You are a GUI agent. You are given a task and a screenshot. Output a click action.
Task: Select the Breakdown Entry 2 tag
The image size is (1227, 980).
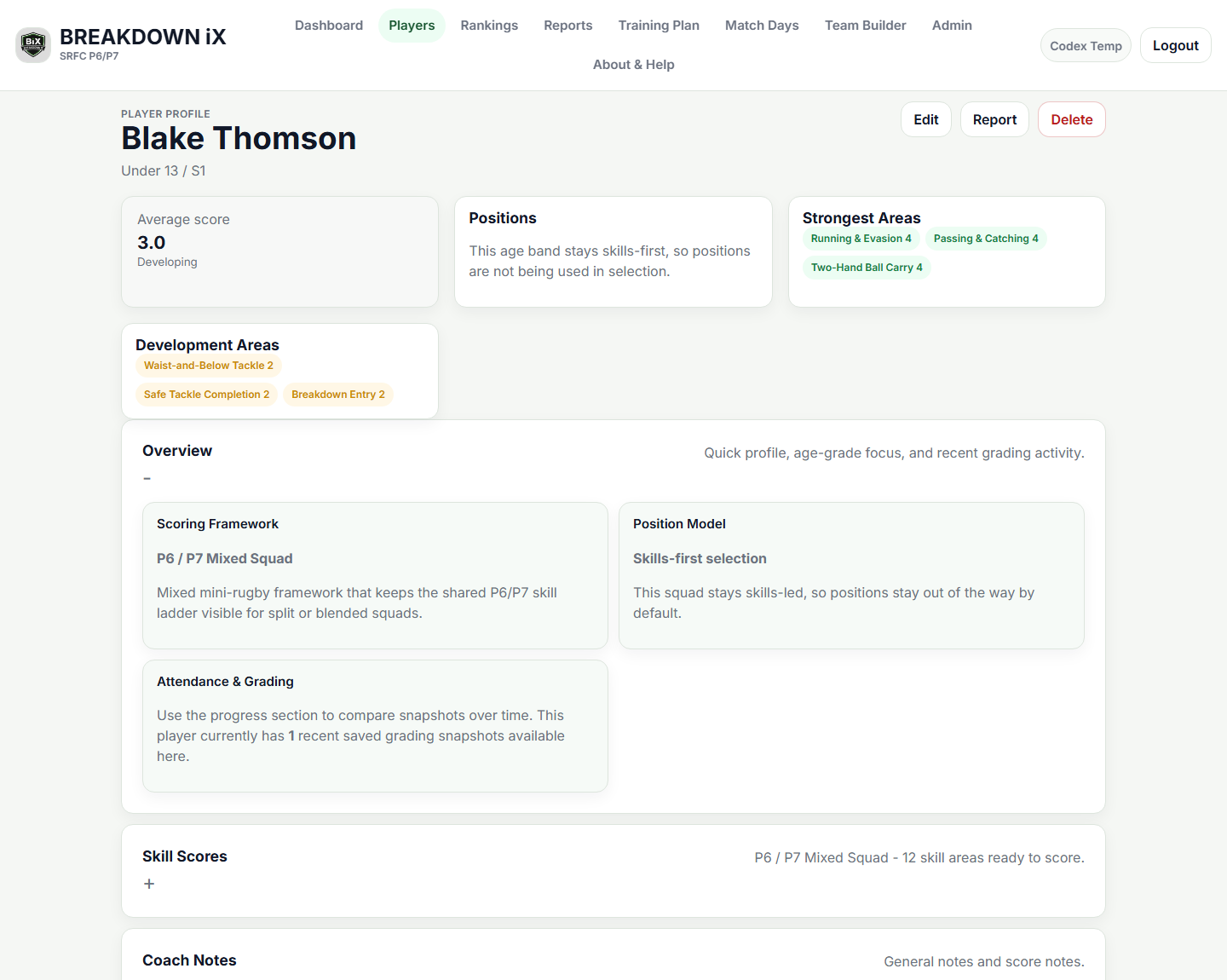(338, 395)
